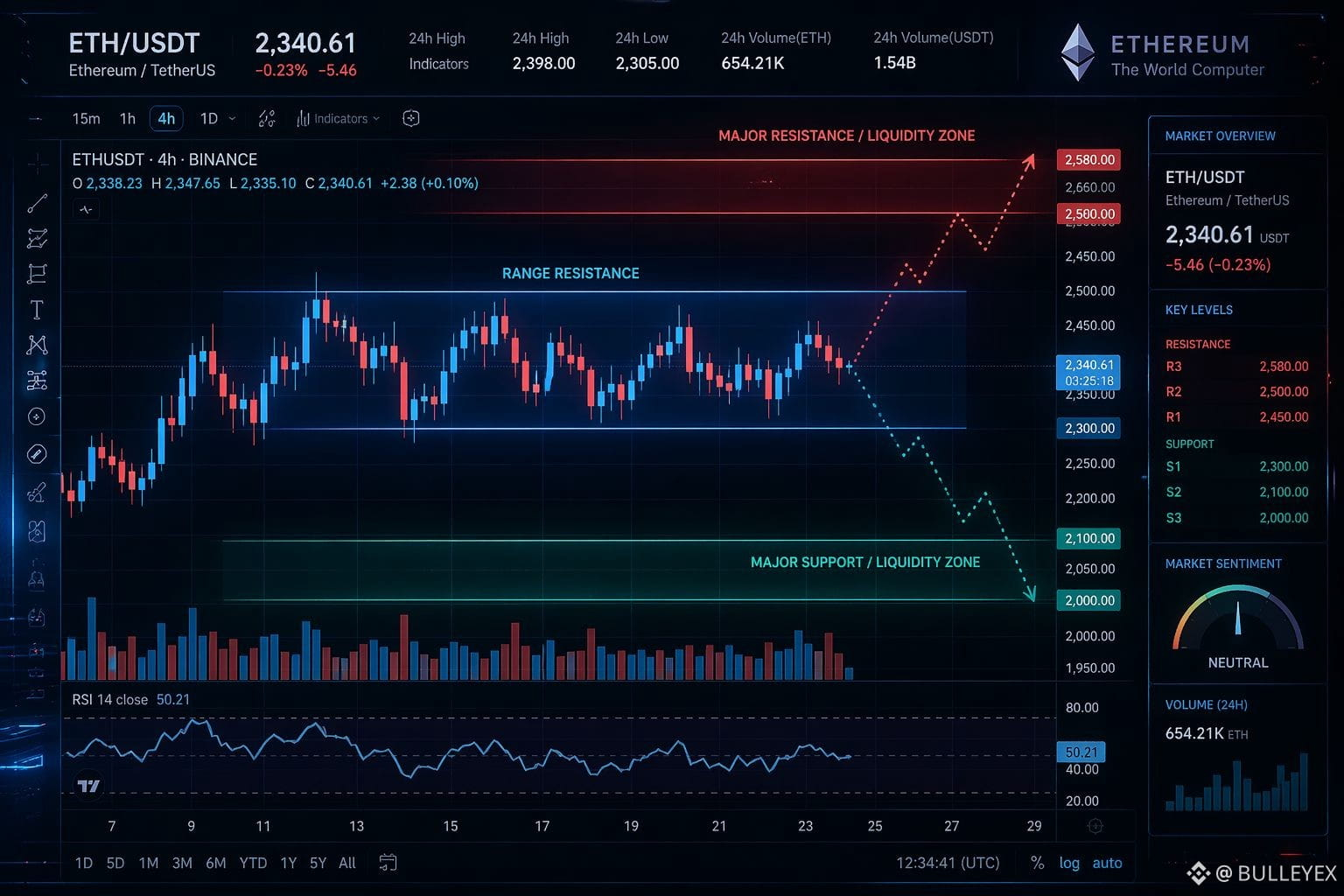Select the rectangle shape drawing tool
This screenshot has height=896, width=1344.
(x=37, y=274)
